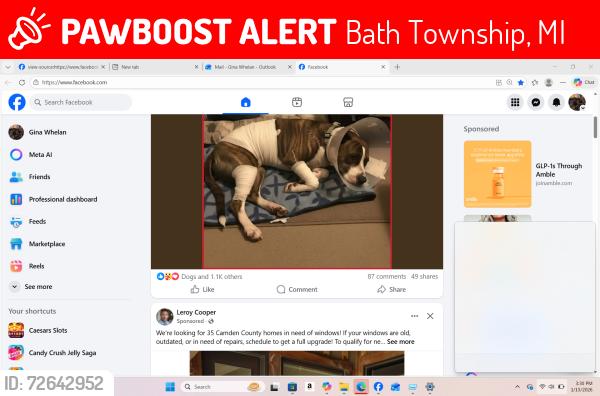Open the 49 shares link
The image size is (600, 396).
pyautogui.click(x=424, y=276)
